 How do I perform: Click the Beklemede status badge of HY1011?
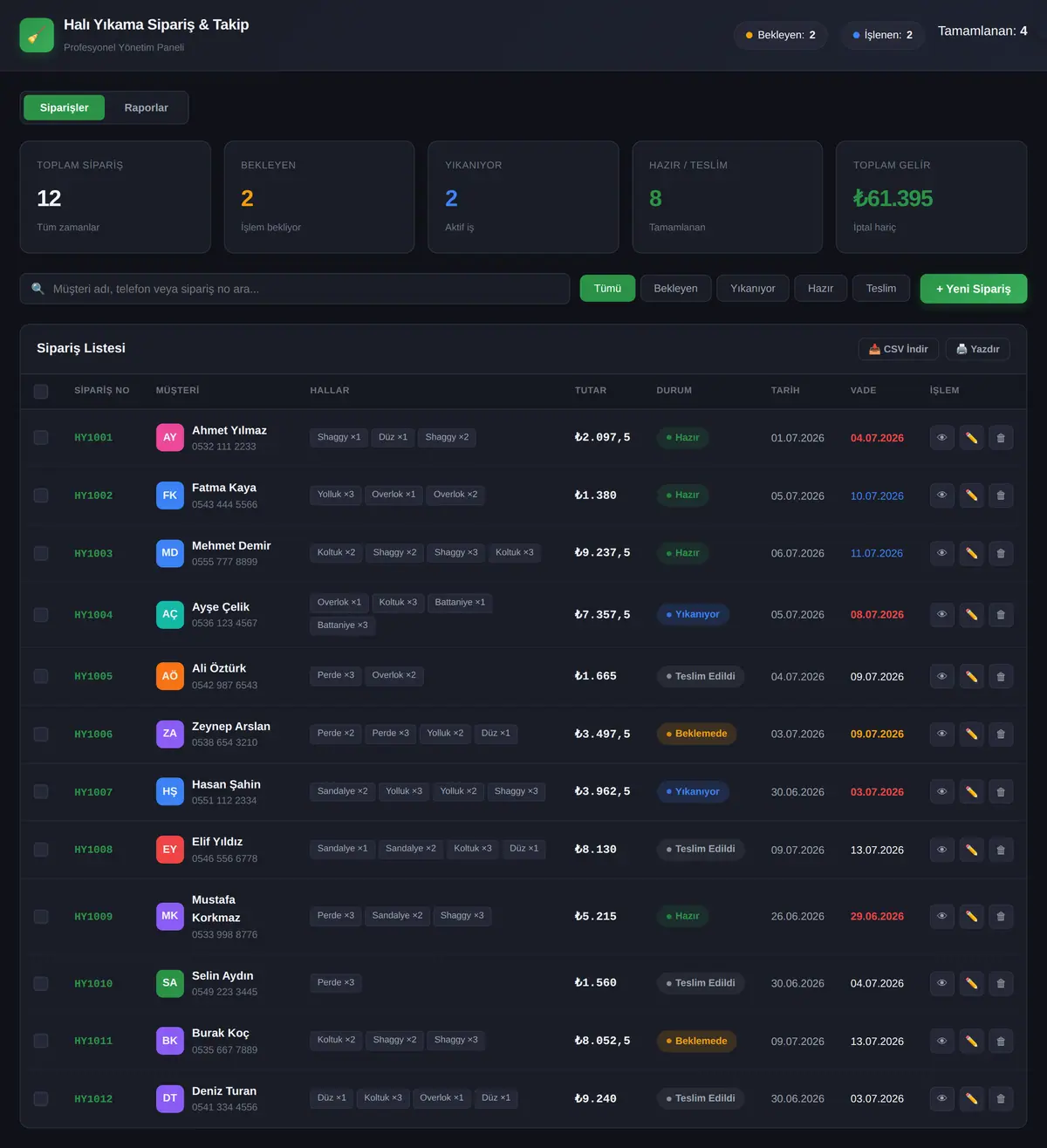(x=696, y=1041)
